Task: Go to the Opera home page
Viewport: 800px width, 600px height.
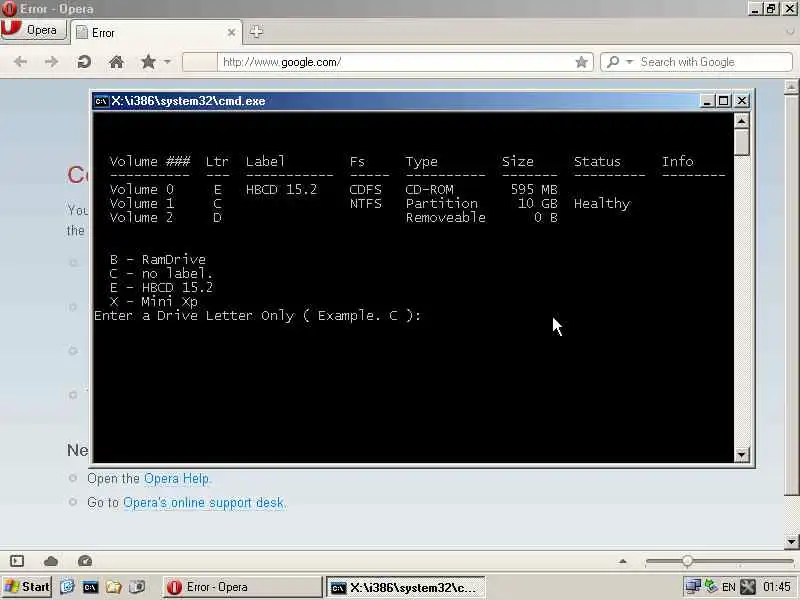Action: coord(116,62)
